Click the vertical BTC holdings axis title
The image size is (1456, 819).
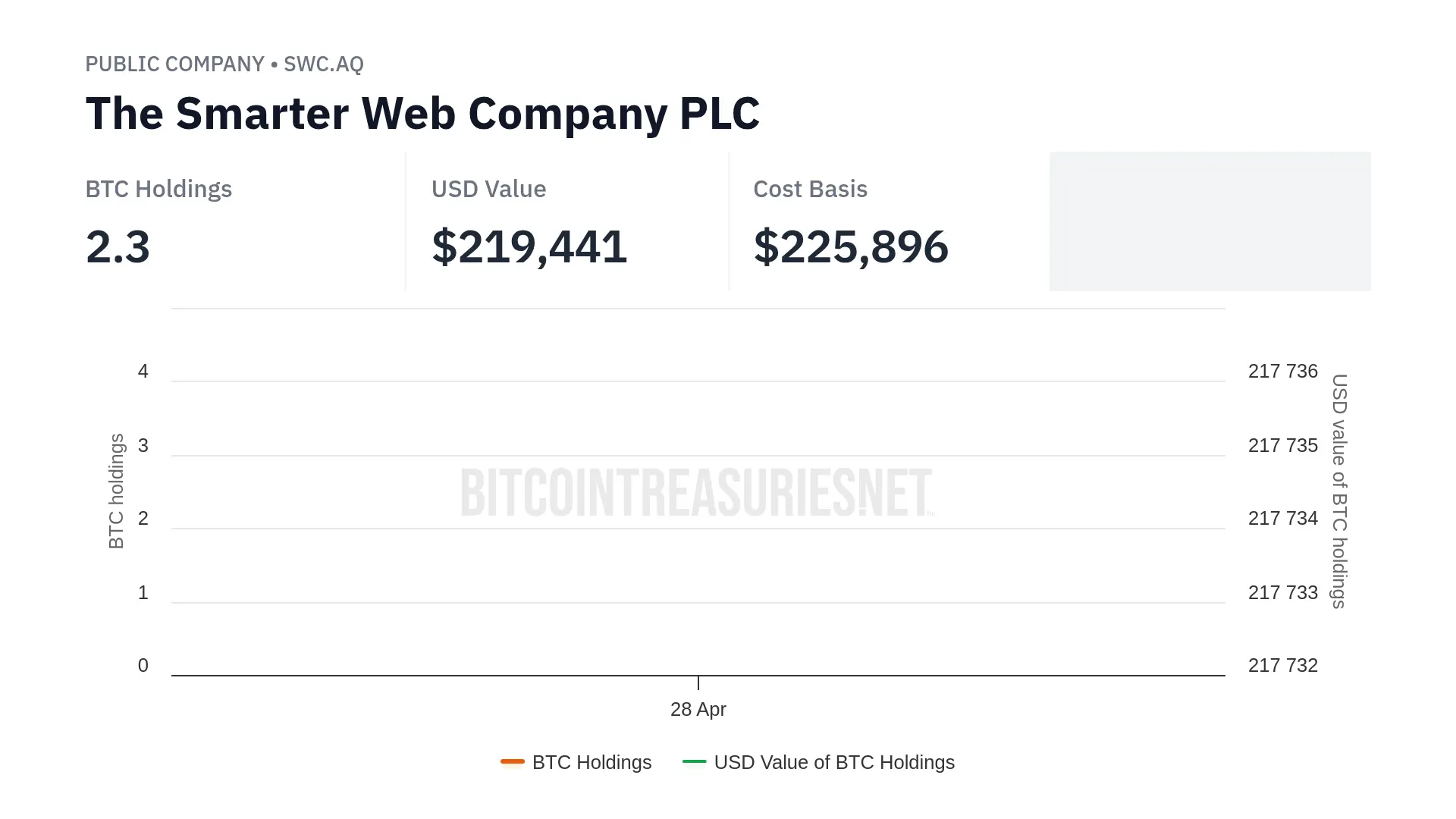(116, 491)
